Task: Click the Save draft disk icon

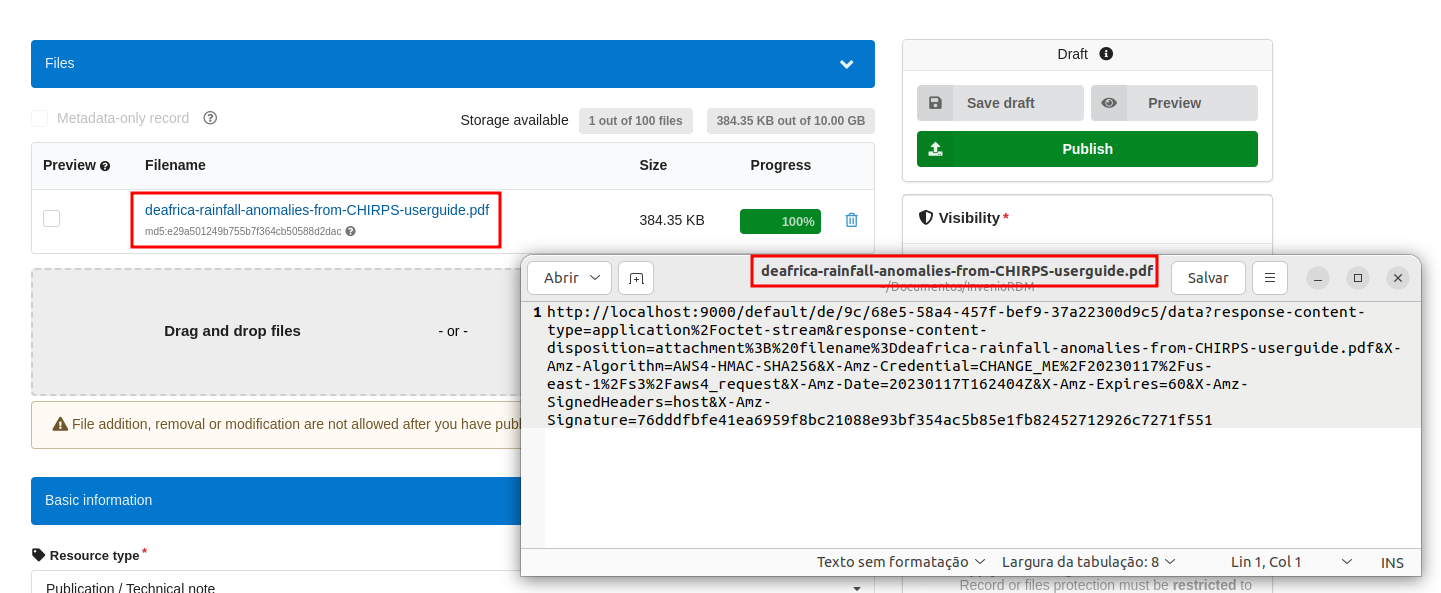Action: point(936,102)
